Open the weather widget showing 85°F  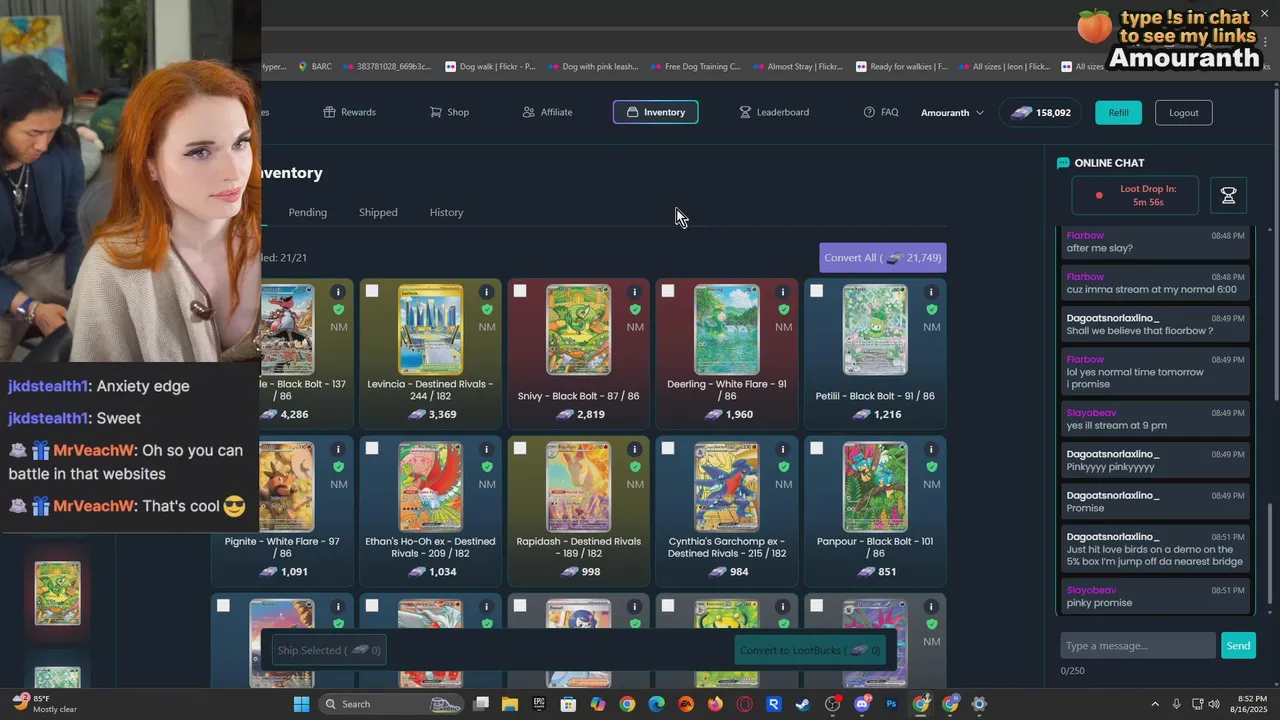[x=42, y=704]
